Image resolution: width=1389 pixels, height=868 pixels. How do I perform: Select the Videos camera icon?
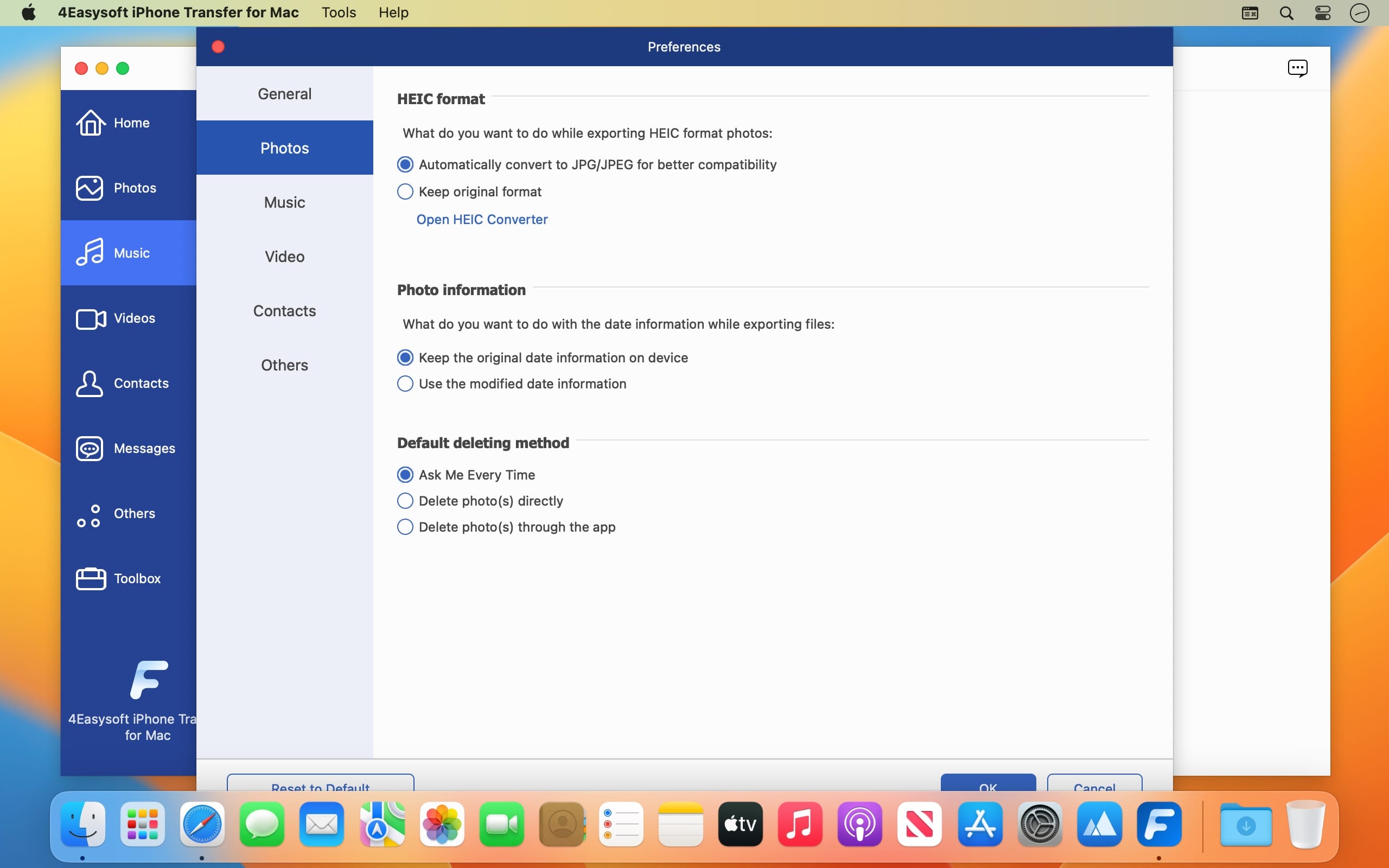pyautogui.click(x=90, y=318)
